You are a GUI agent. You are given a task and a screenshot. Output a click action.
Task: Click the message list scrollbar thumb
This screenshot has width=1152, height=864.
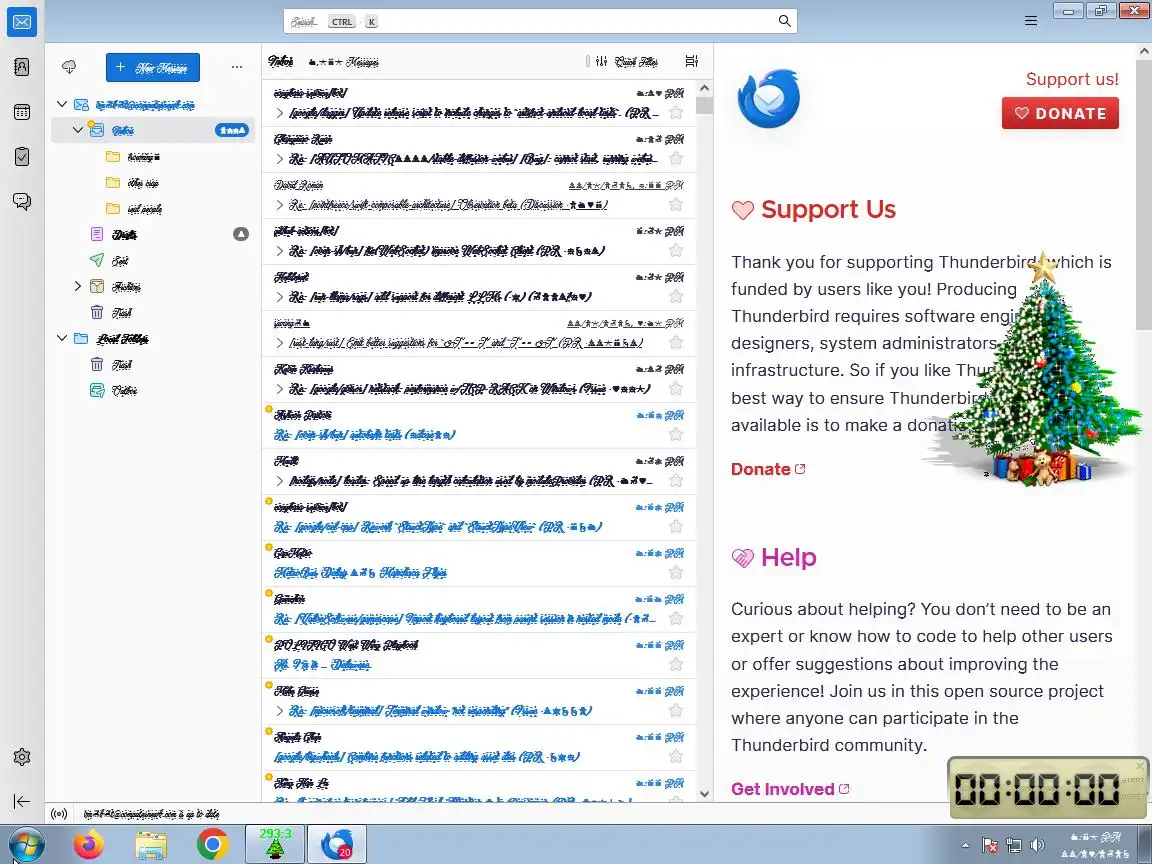[704, 105]
